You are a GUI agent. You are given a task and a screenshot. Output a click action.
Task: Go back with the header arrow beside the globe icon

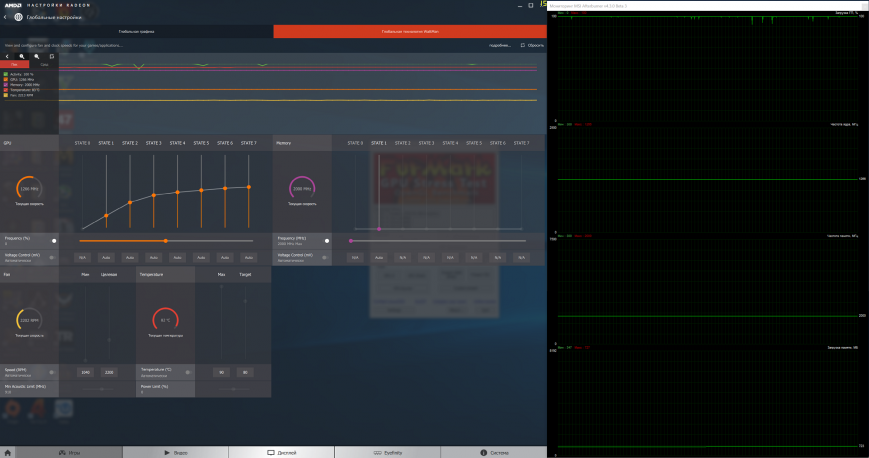point(5,17)
